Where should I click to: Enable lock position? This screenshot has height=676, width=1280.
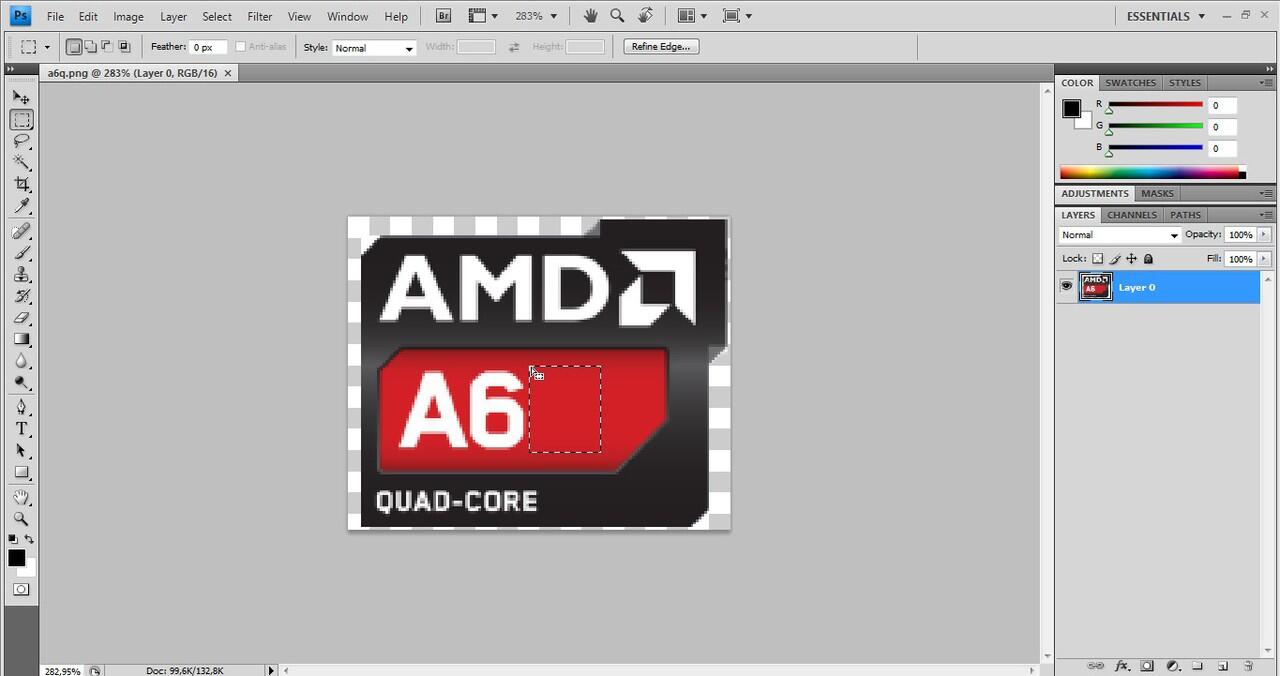[1132, 259]
